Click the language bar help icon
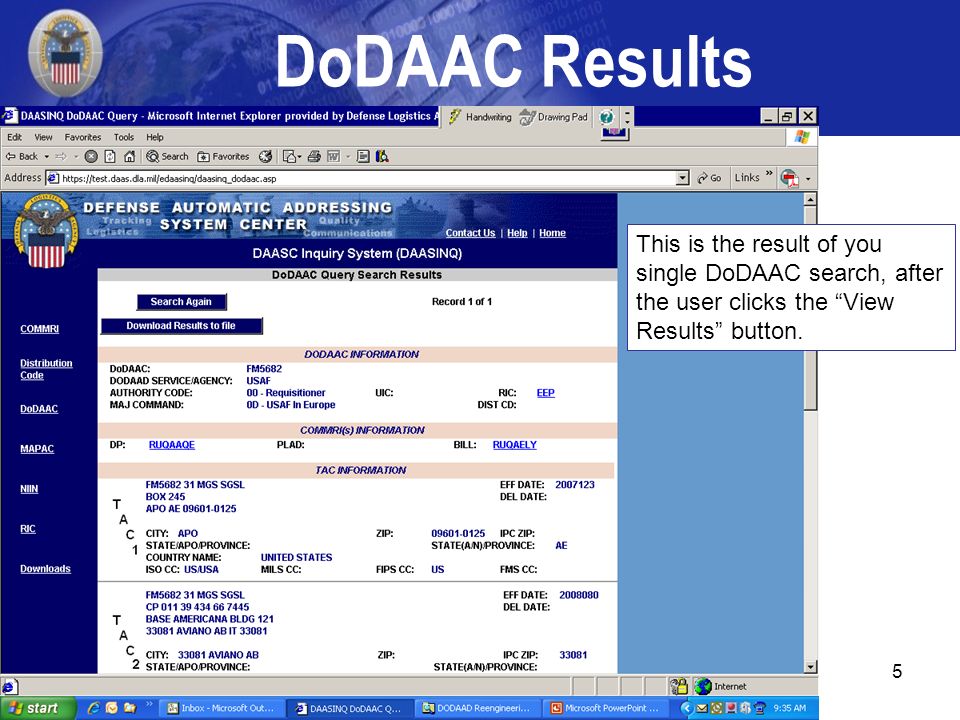The image size is (960, 720). (607, 117)
